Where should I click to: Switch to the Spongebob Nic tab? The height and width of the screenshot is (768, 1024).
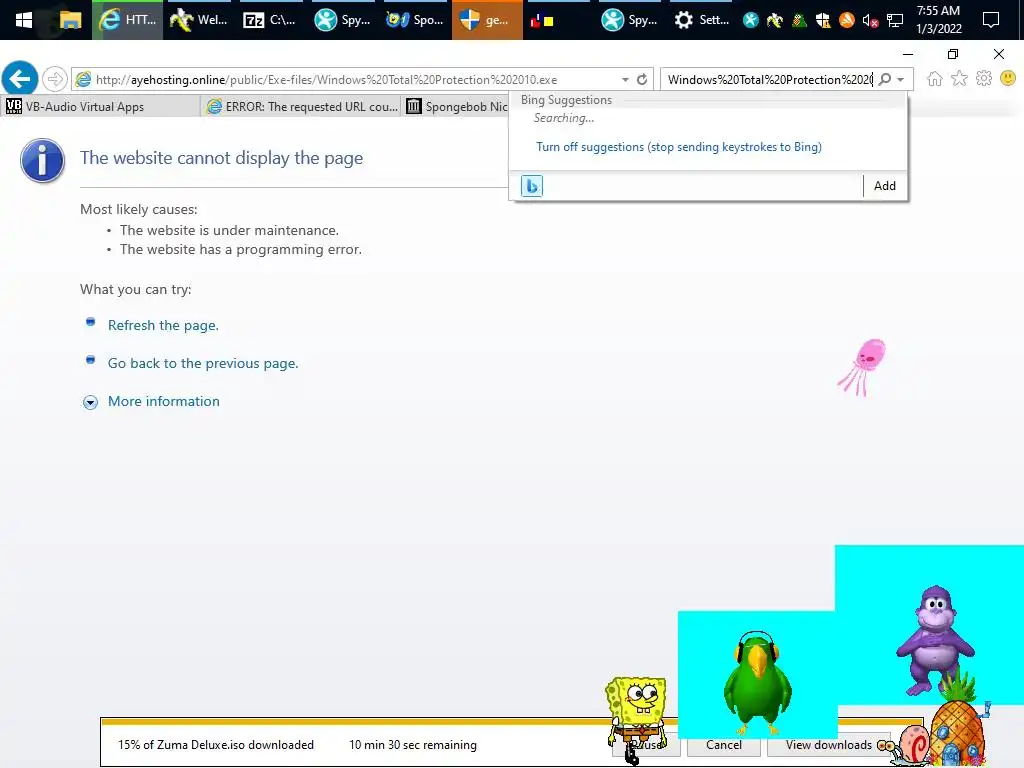(x=456, y=106)
